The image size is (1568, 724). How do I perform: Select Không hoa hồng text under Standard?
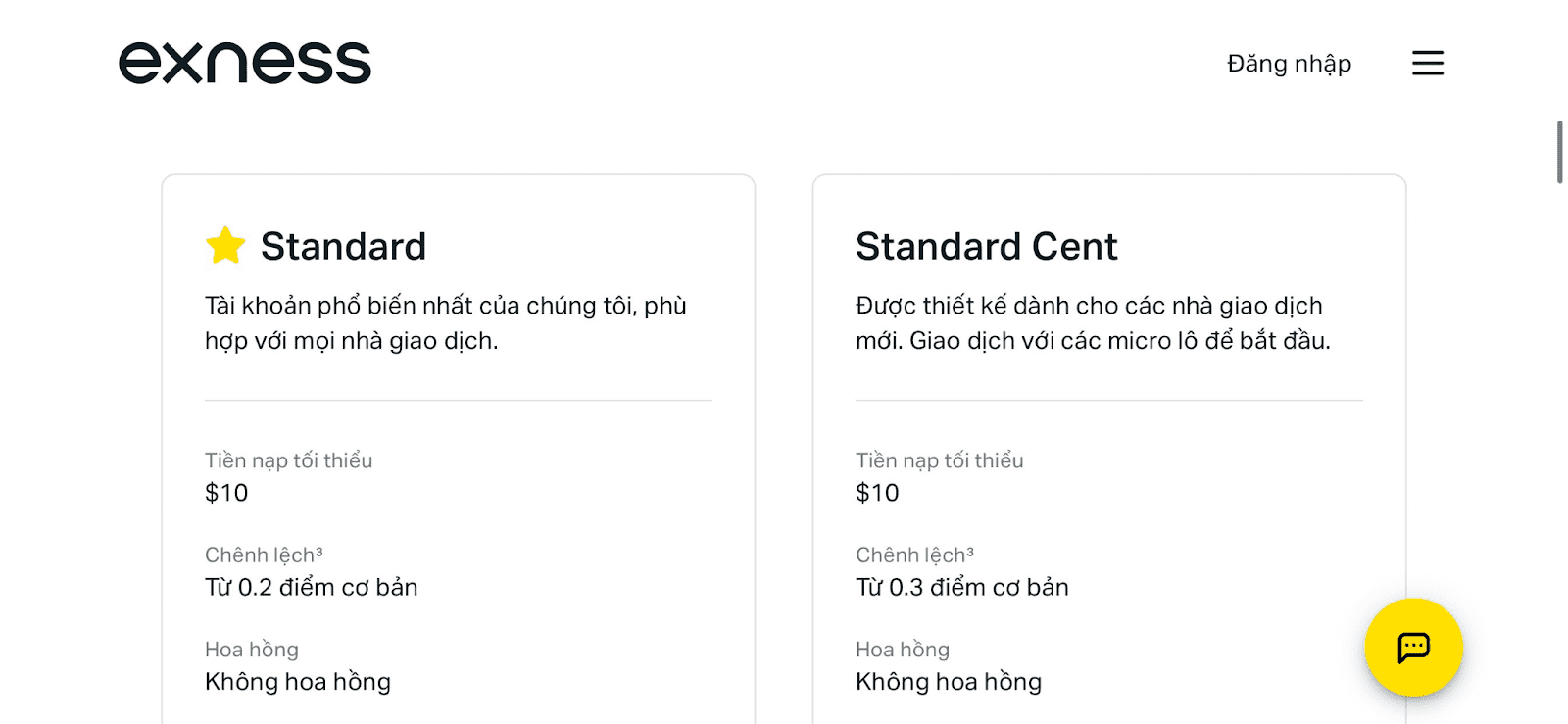(297, 681)
